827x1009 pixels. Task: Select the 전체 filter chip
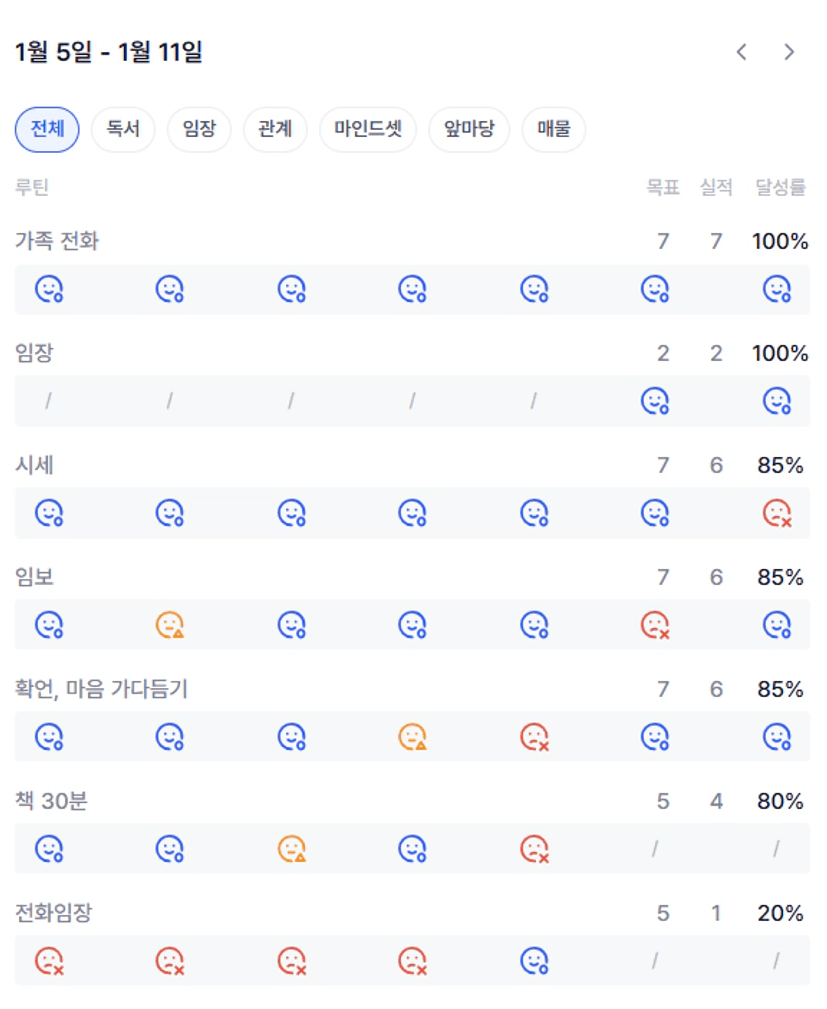[47, 130]
